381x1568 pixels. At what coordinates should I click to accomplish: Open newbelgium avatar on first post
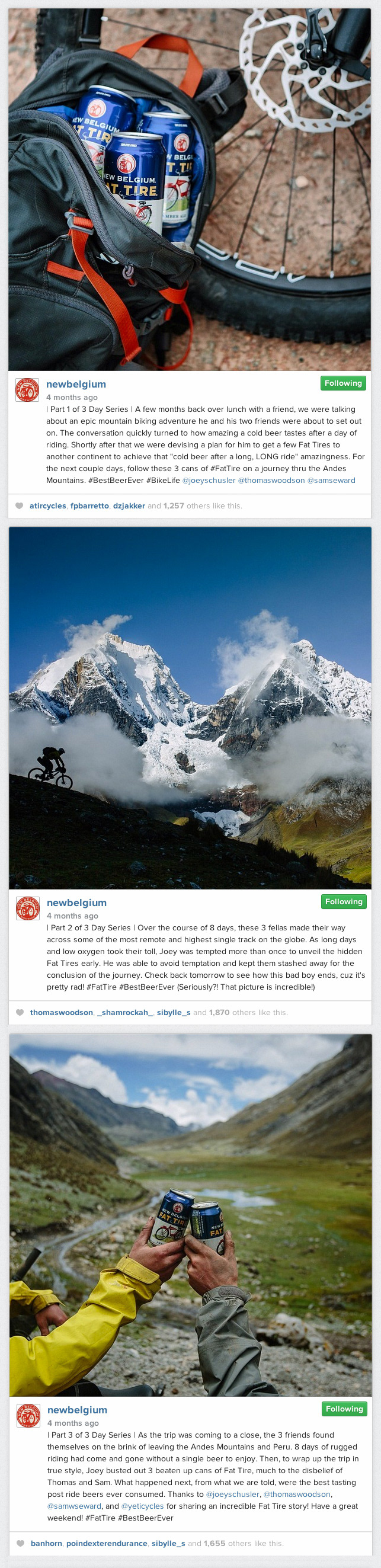27,389
